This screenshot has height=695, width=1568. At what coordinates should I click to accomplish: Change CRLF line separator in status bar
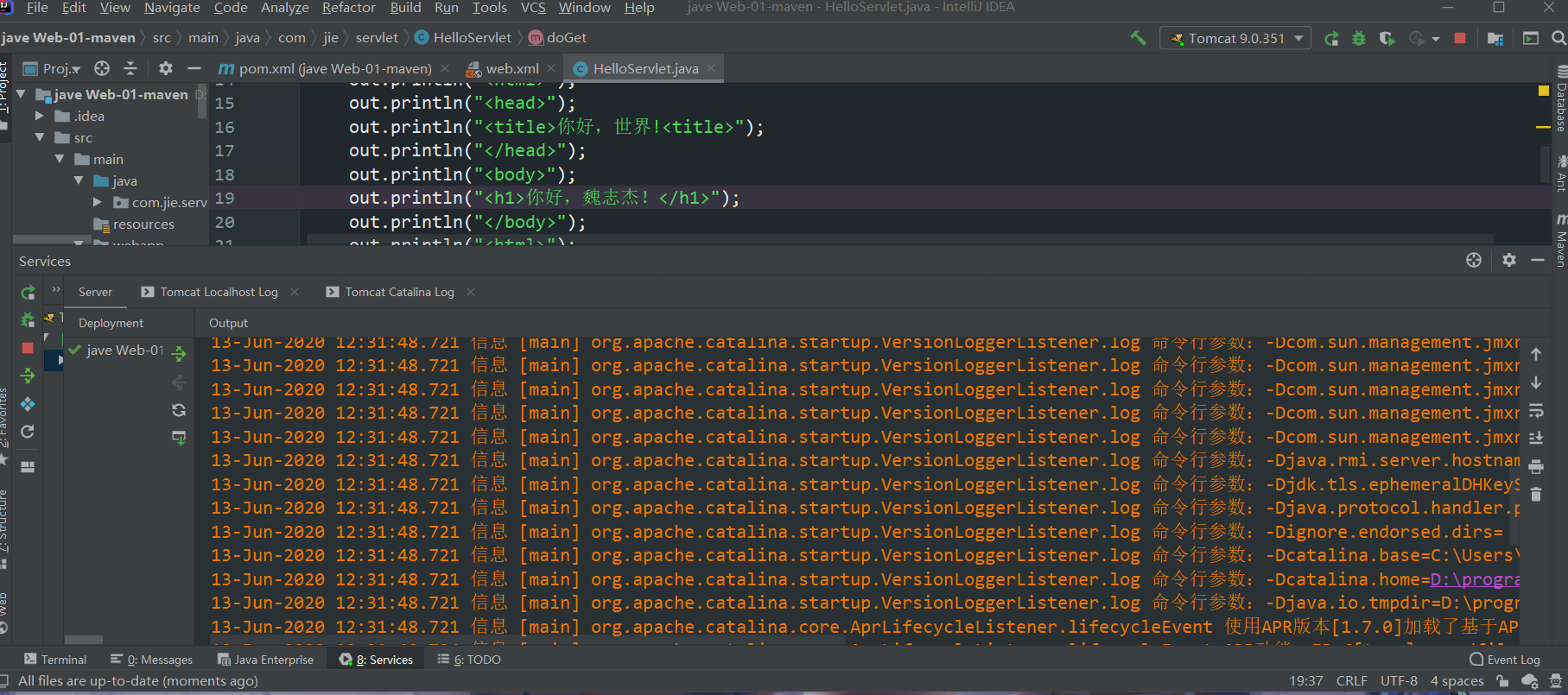(x=1351, y=681)
